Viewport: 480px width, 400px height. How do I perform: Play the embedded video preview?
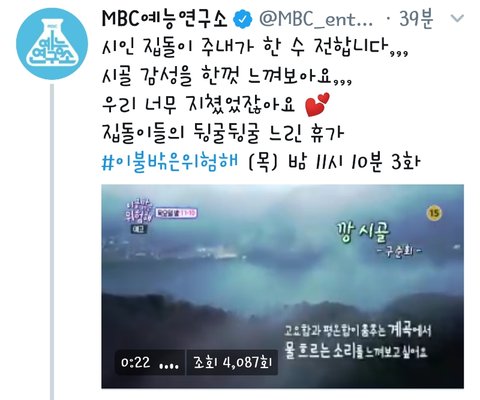click(x=282, y=286)
